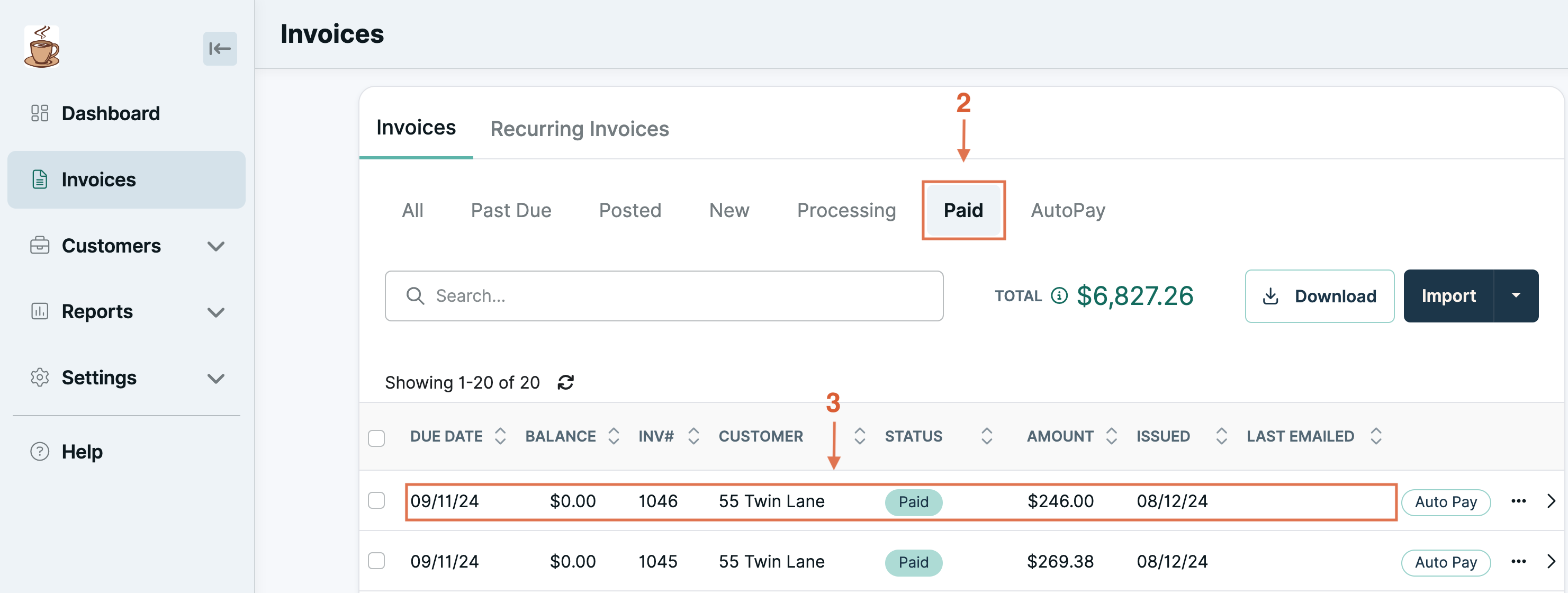Image resolution: width=1568 pixels, height=593 pixels.
Task: Open more options for invoice 1045
Action: 1518,561
